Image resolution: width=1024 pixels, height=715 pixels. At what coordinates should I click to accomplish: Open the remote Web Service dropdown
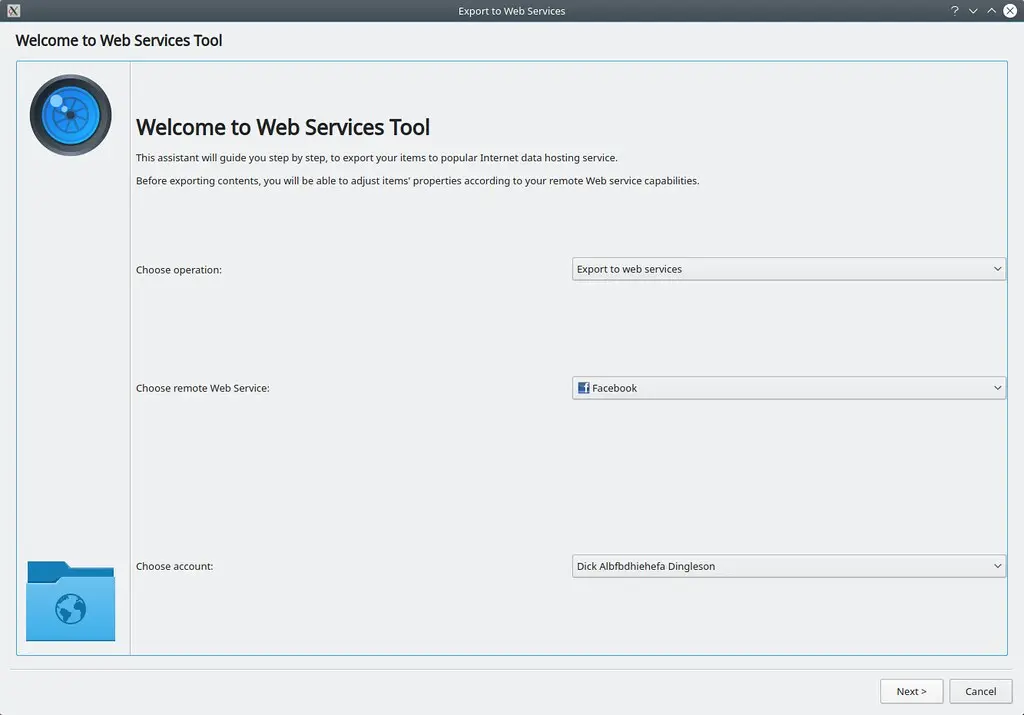coord(788,387)
